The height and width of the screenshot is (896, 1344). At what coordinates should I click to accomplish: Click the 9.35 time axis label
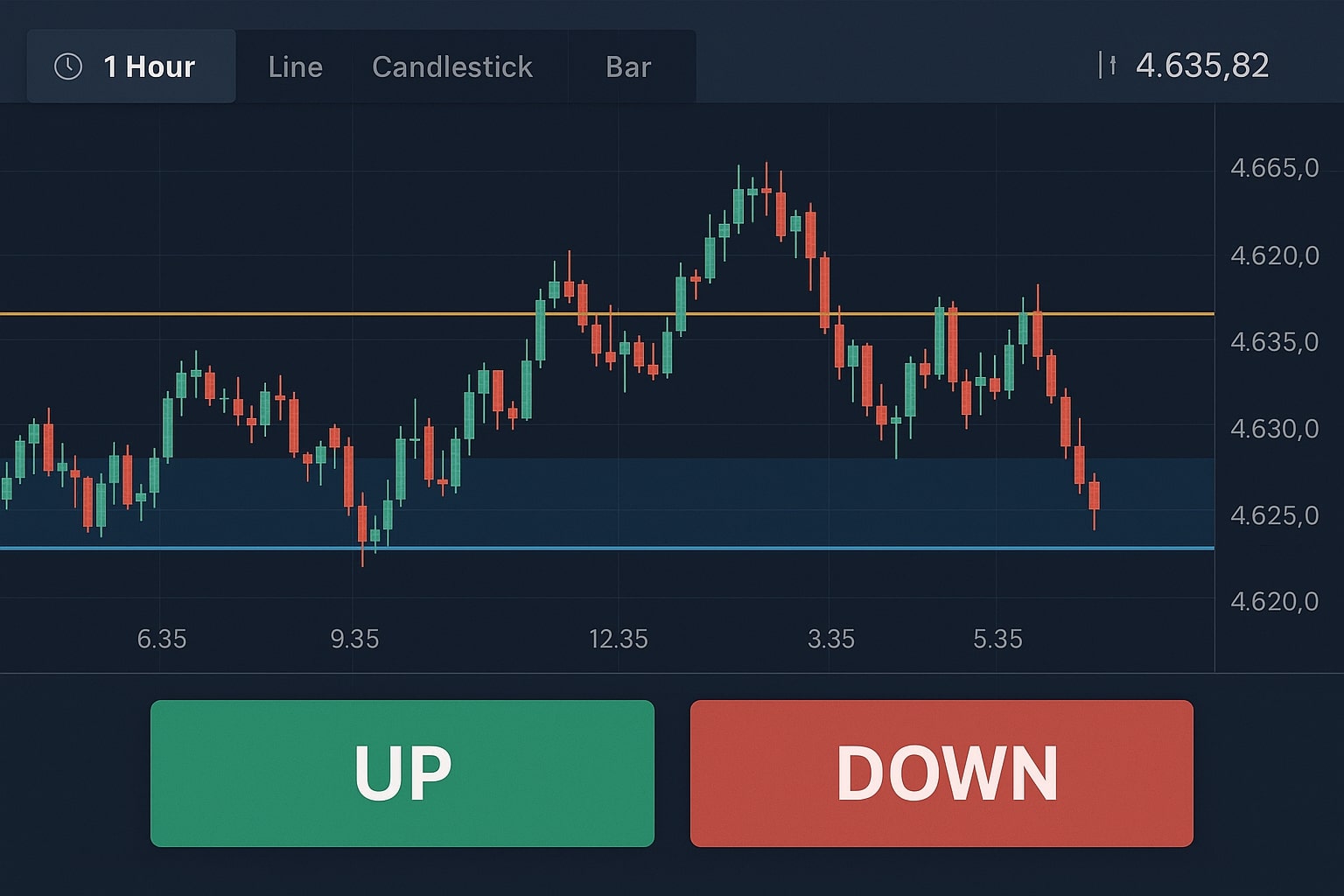(x=354, y=640)
